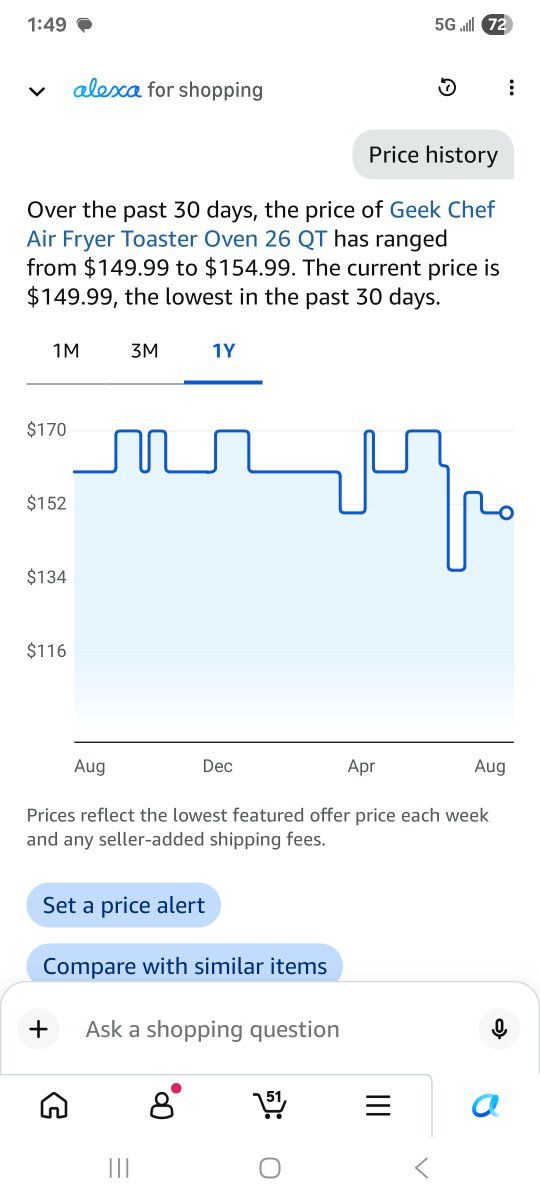Tap the microphone voice input icon
Image resolution: width=540 pixels, height=1200 pixels.
point(500,1029)
